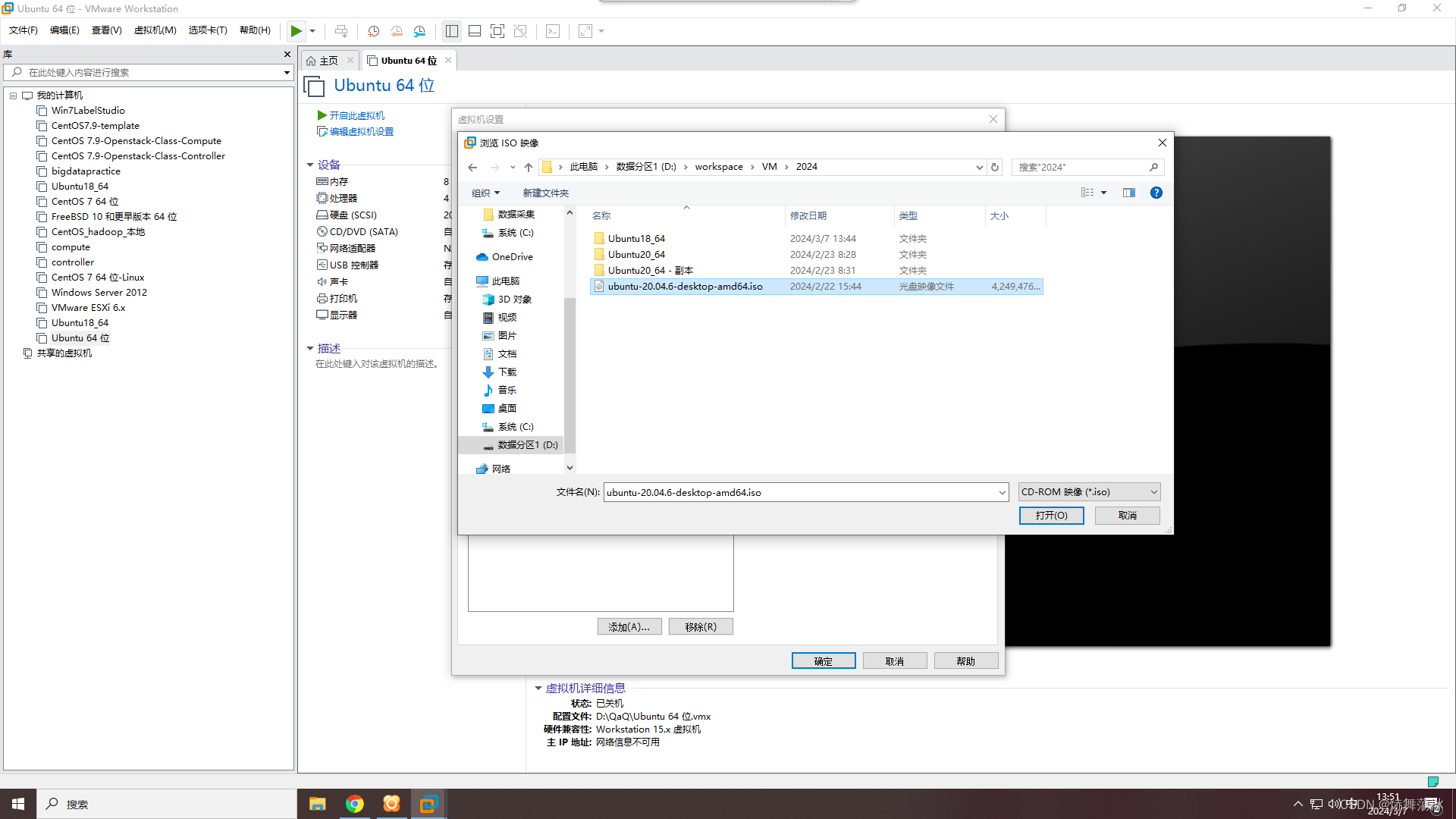
Task: Close the library panel with its X
Action: (x=287, y=54)
